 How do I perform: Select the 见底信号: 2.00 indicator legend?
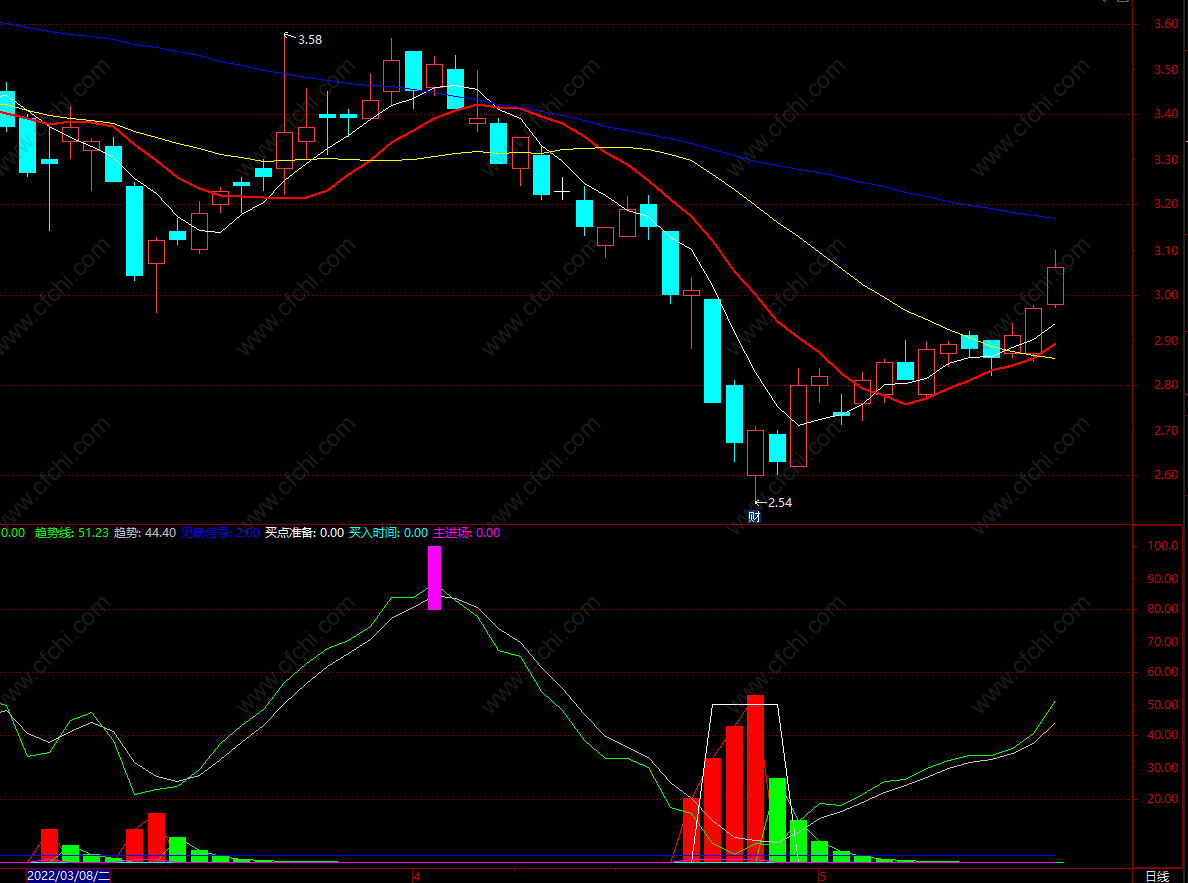[x=220, y=533]
